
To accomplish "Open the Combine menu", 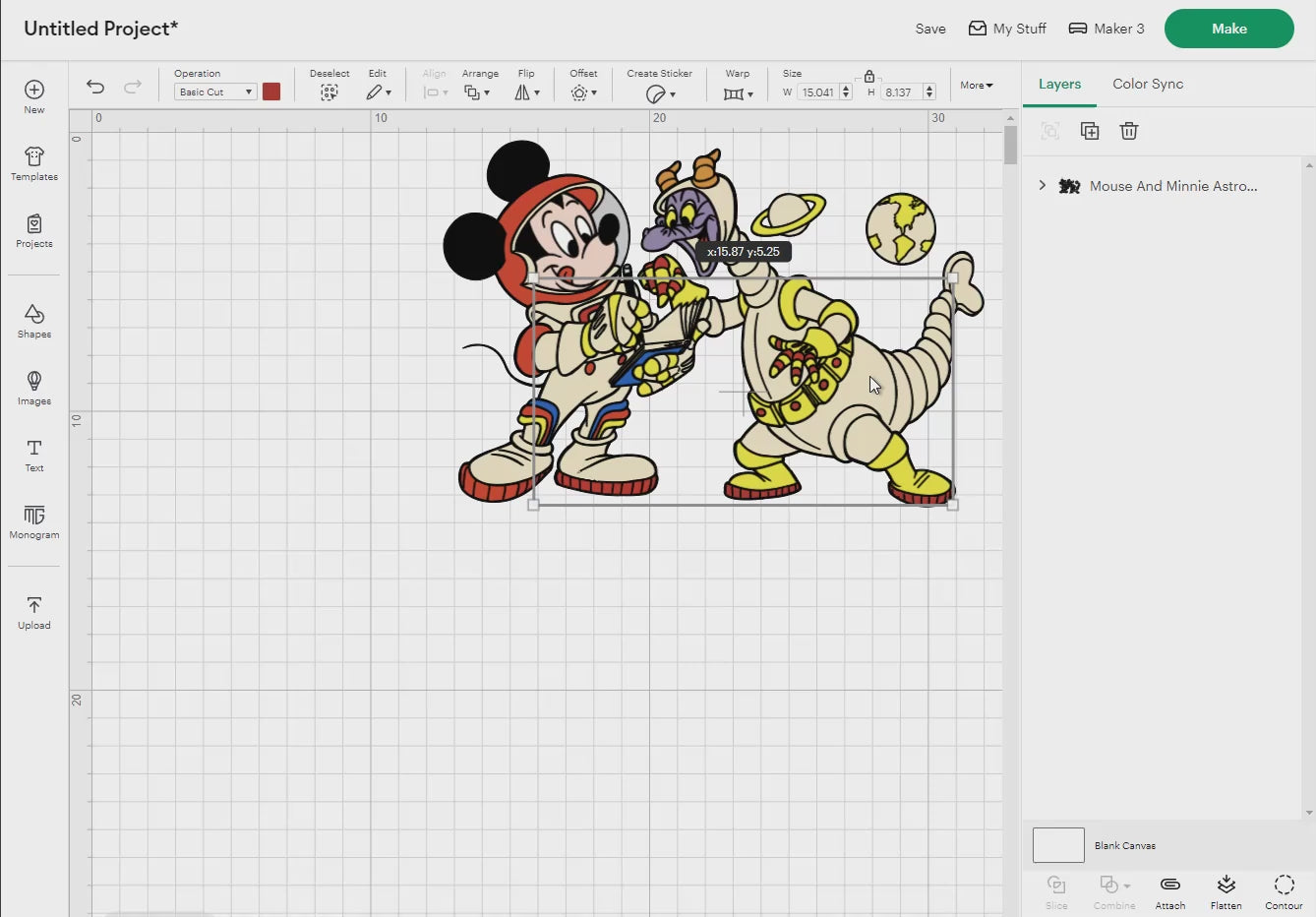I will tap(1114, 892).
